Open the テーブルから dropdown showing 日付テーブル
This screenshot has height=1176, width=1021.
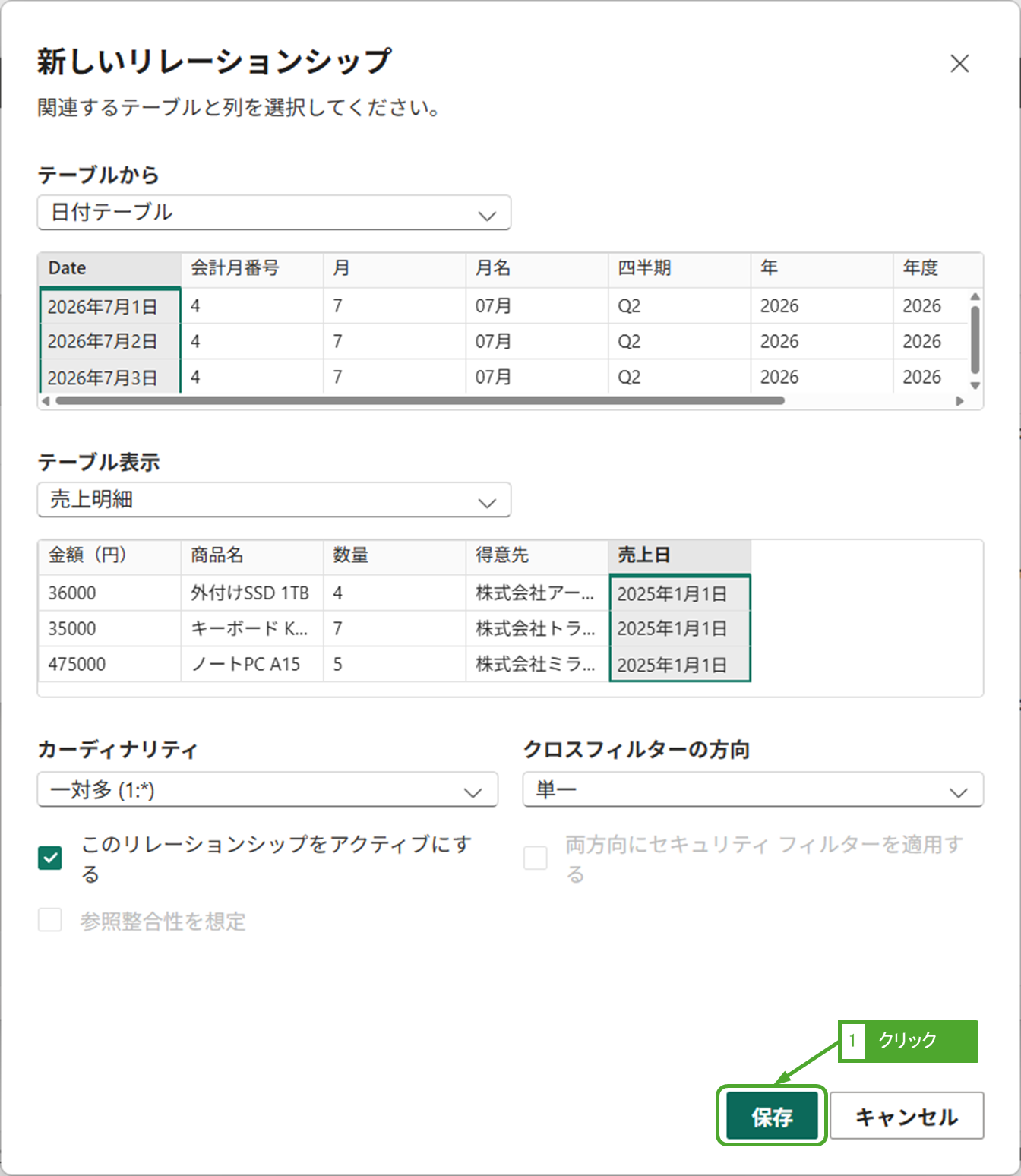click(x=273, y=213)
